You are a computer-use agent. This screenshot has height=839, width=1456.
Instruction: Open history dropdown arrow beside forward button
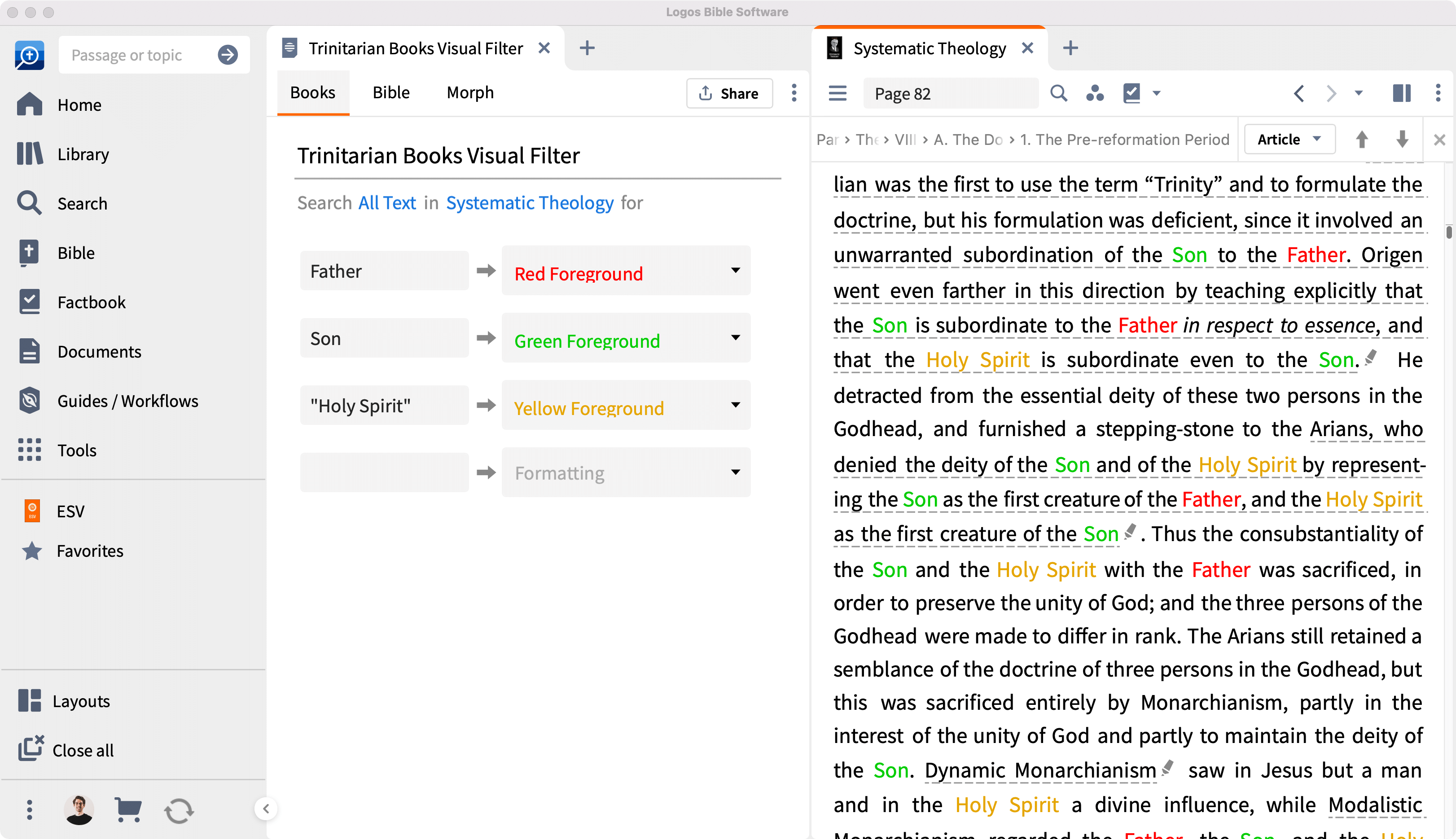pos(1359,93)
